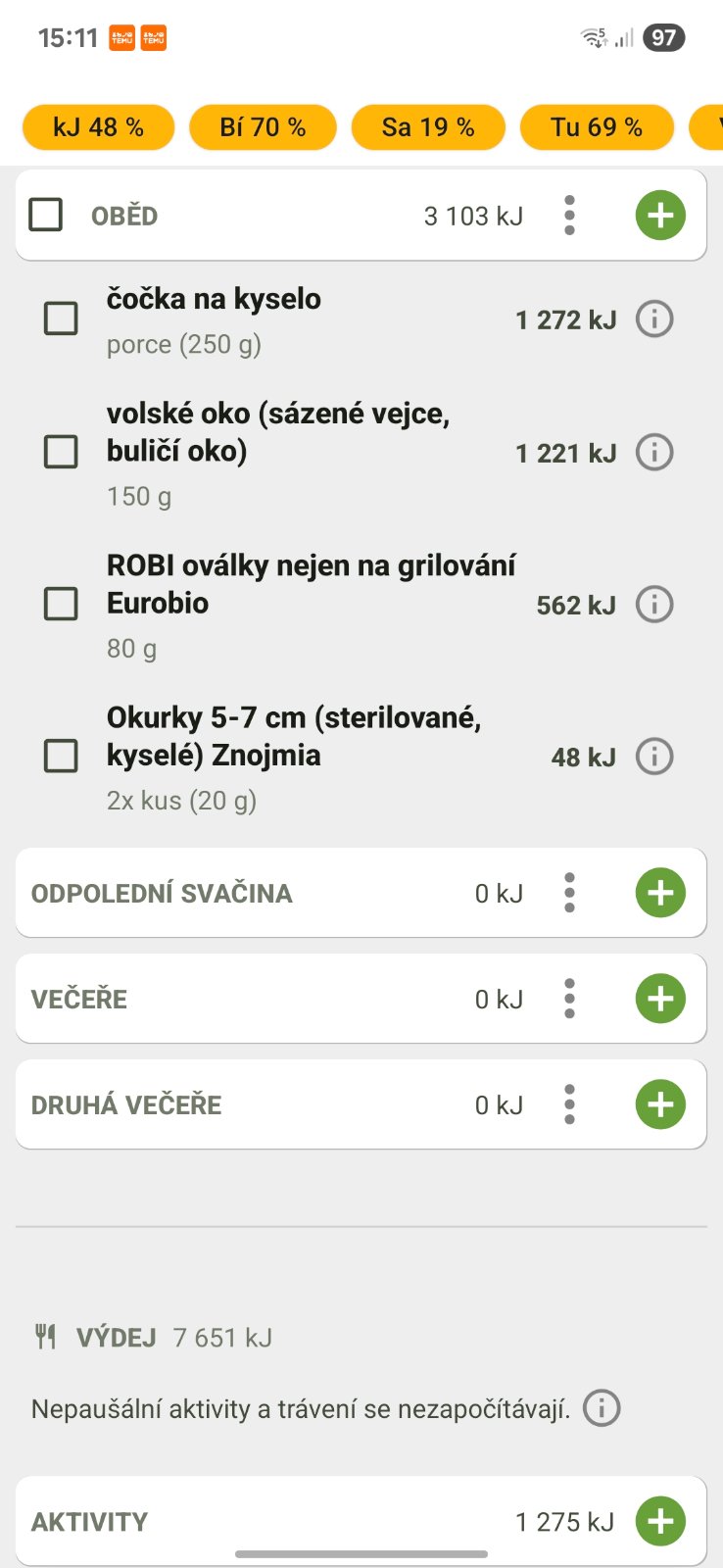Screen dimensions: 723x1568
Task: Open info about Nepaušální aktivity note
Action: point(602,1408)
